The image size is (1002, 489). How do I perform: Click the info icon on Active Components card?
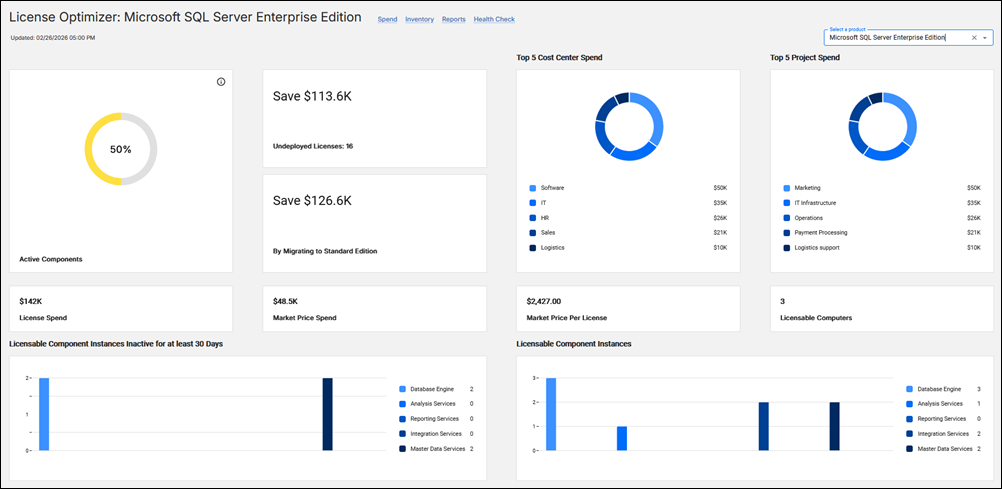pos(221,82)
